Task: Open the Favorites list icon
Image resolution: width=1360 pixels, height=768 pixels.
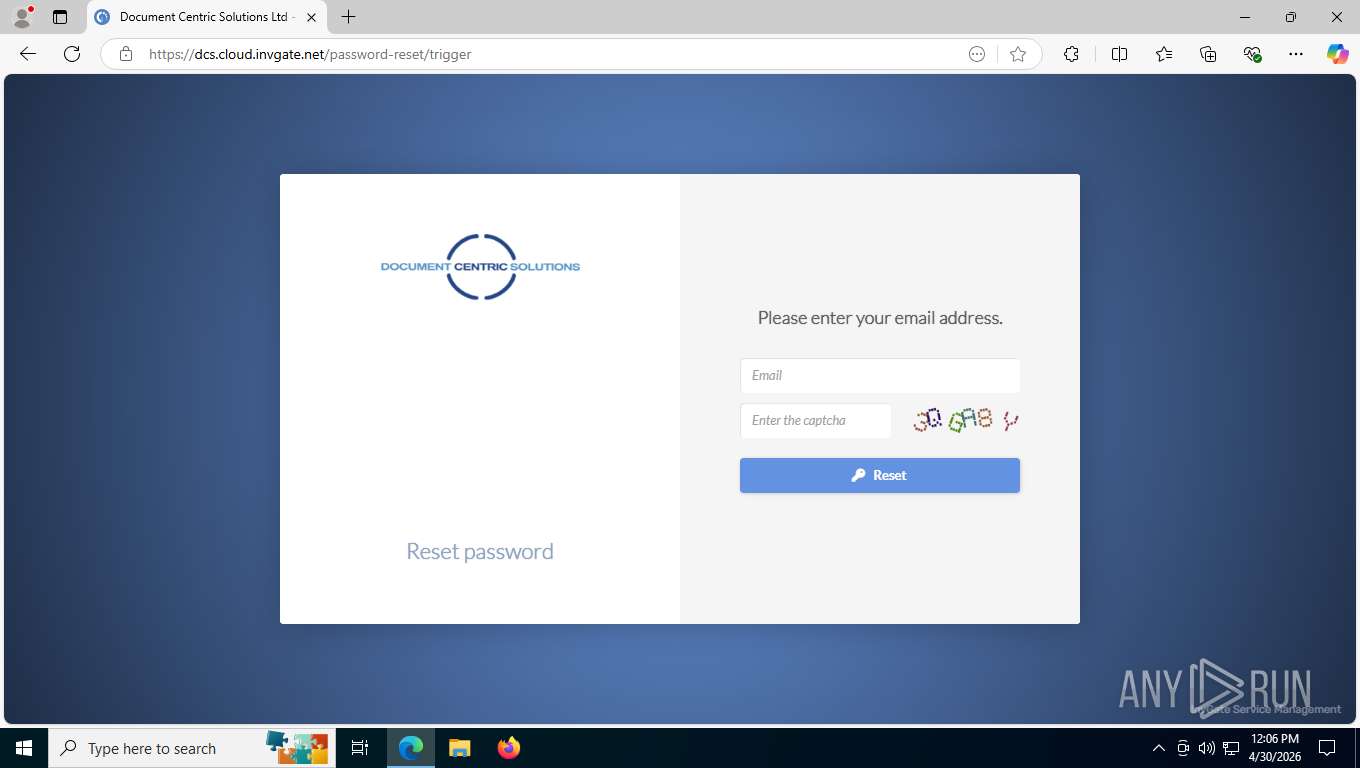Action: coord(1164,54)
